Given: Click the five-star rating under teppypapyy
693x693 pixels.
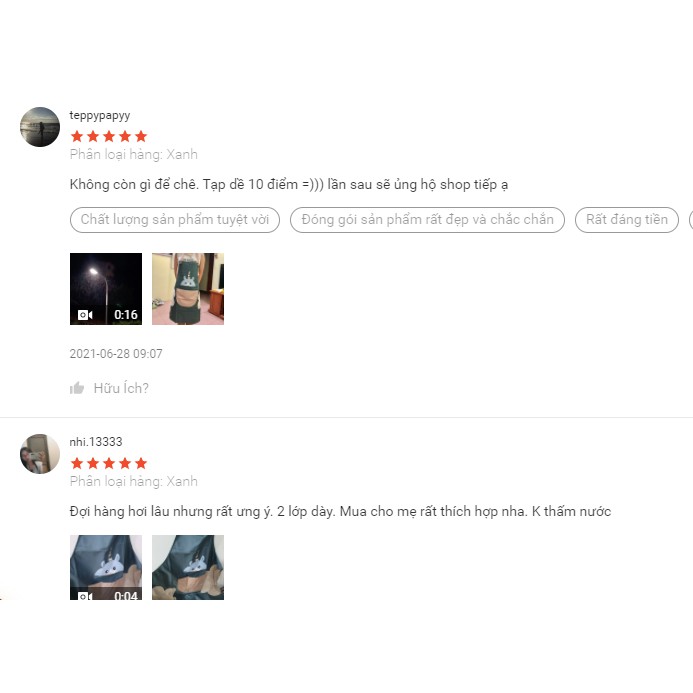Looking at the screenshot, I should point(109,136).
